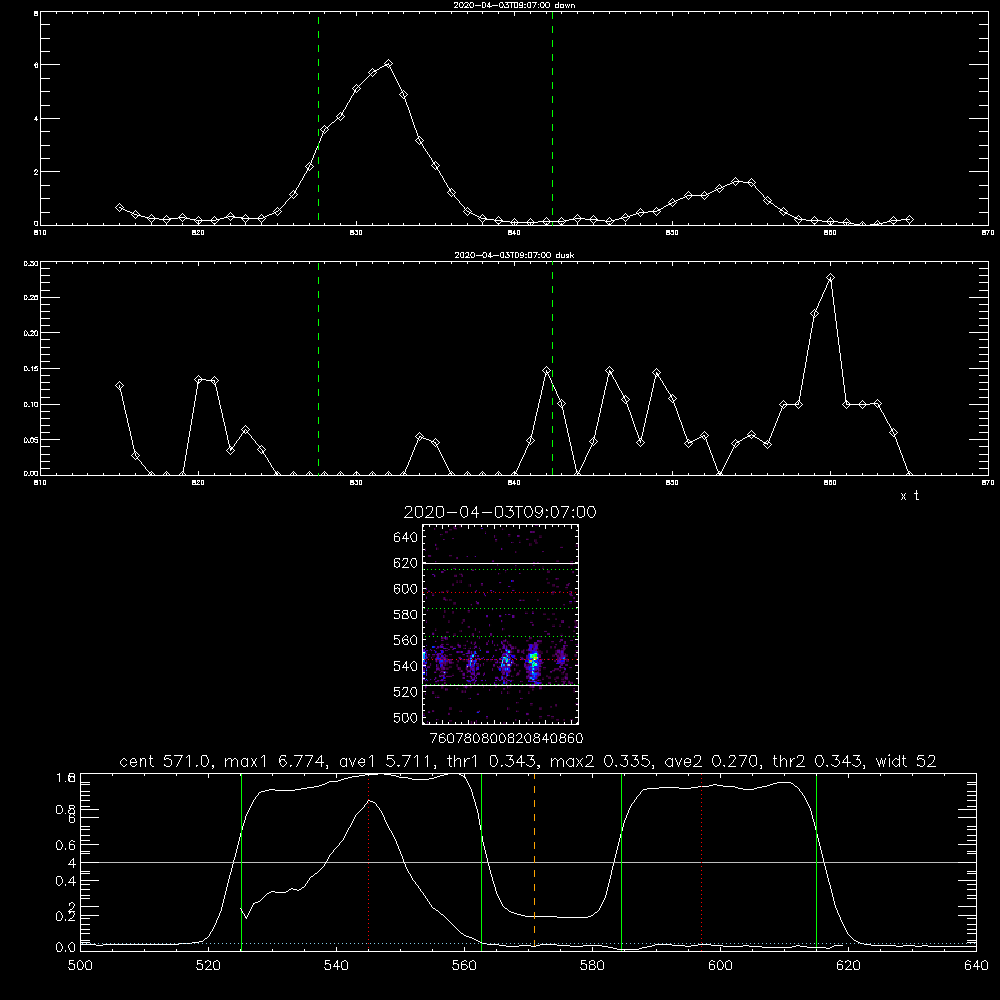The height and width of the screenshot is (1000, 1000).
Task: Click the left green dashed line in the dawn plot
Action: click(x=318, y=119)
